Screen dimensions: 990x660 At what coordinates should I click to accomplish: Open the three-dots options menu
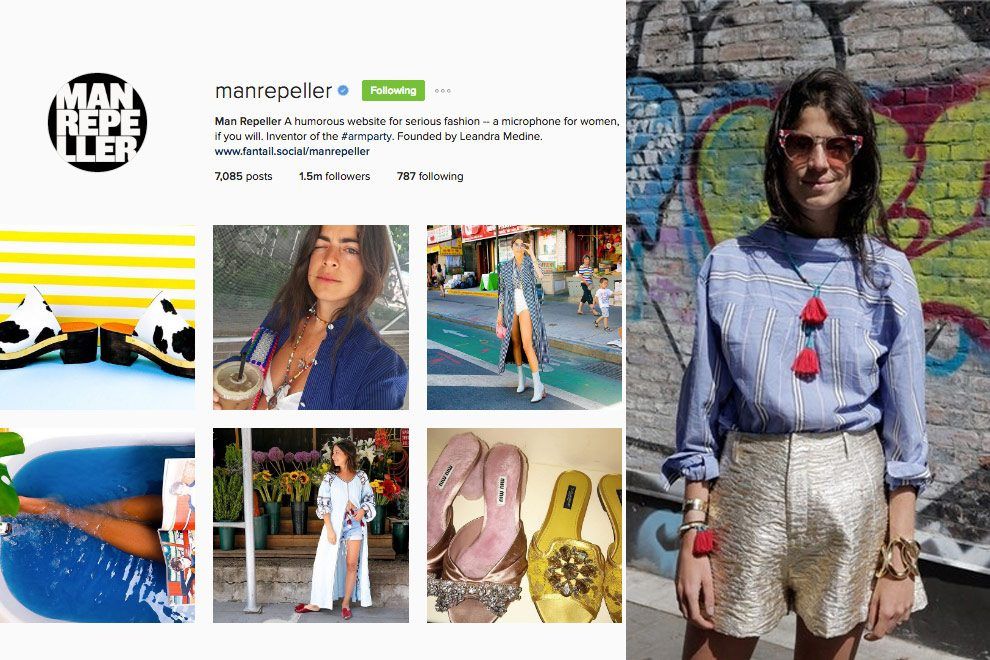443,91
